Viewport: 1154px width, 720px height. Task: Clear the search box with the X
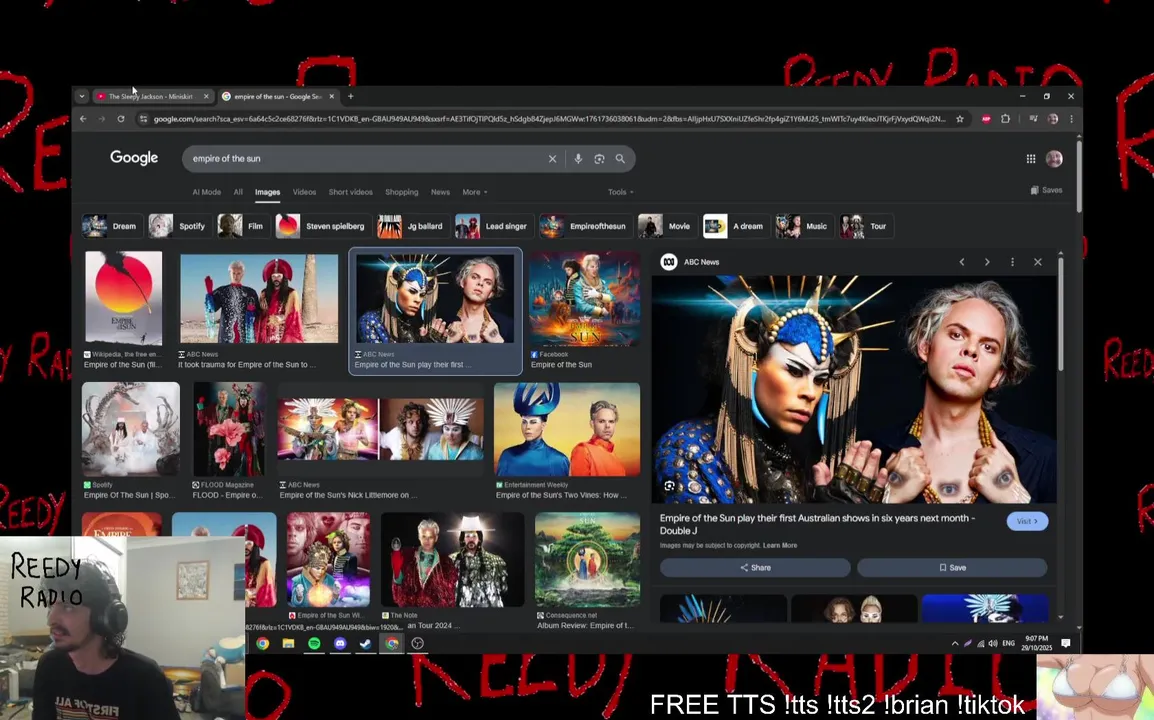point(552,158)
